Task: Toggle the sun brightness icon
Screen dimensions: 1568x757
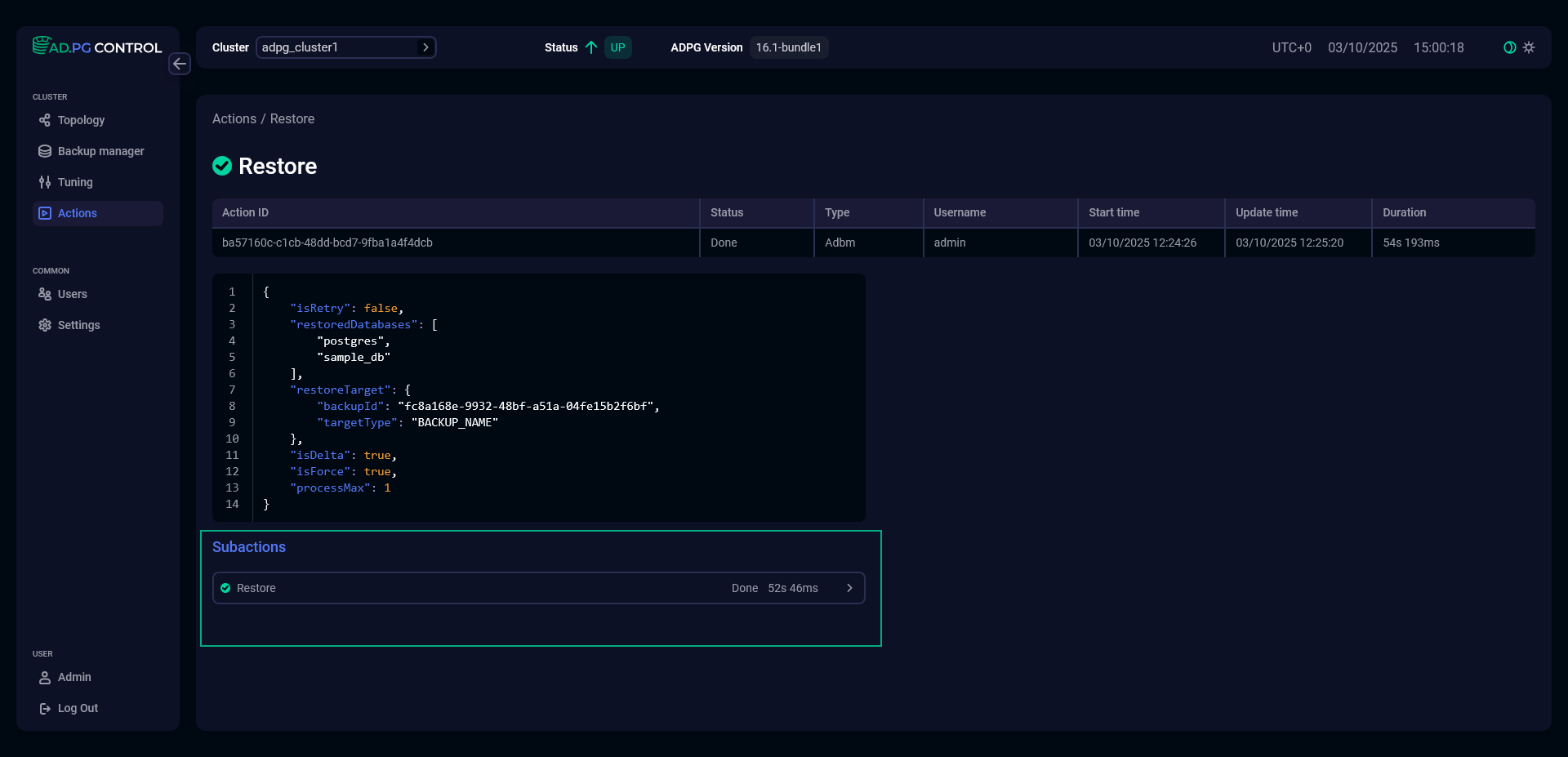Action: (x=1529, y=47)
